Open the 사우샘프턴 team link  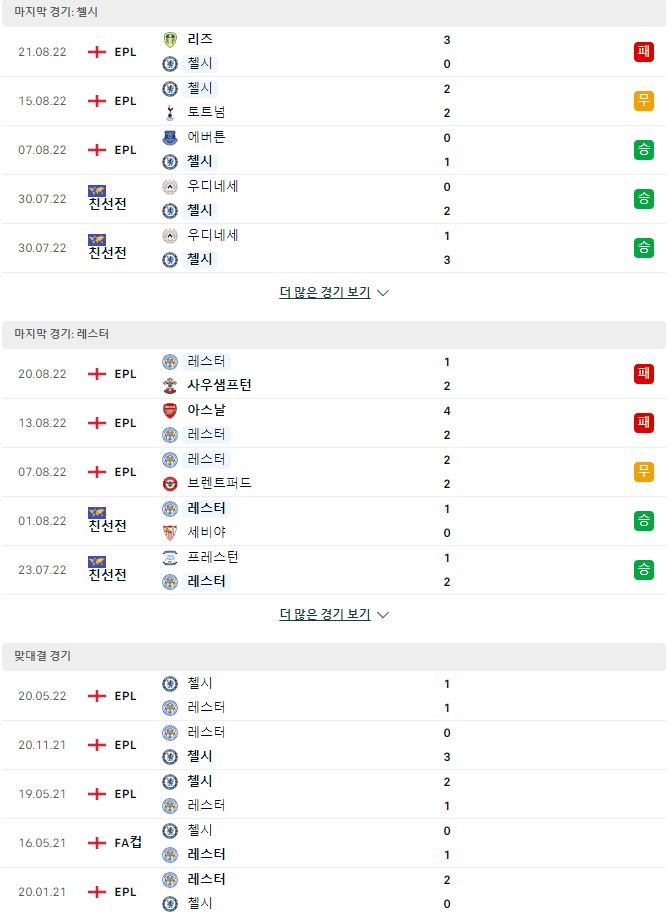pyautogui.click(x=219, y=385)
